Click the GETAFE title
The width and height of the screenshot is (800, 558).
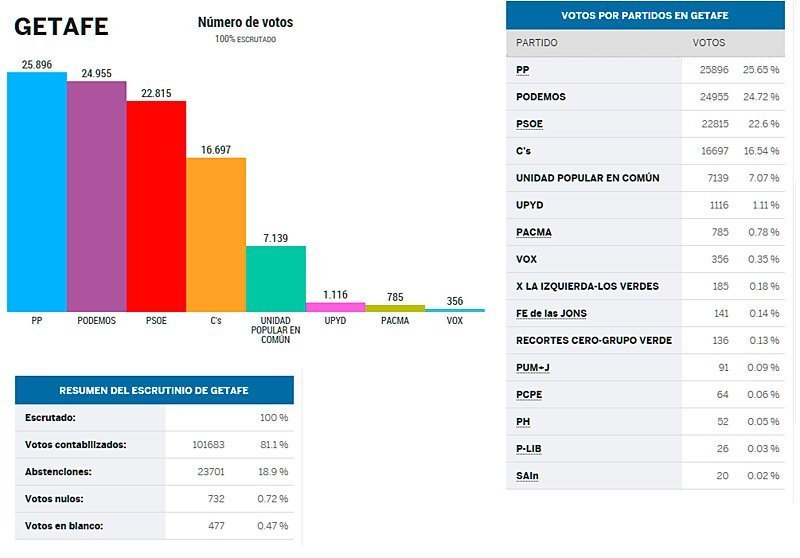coord(61,27)
